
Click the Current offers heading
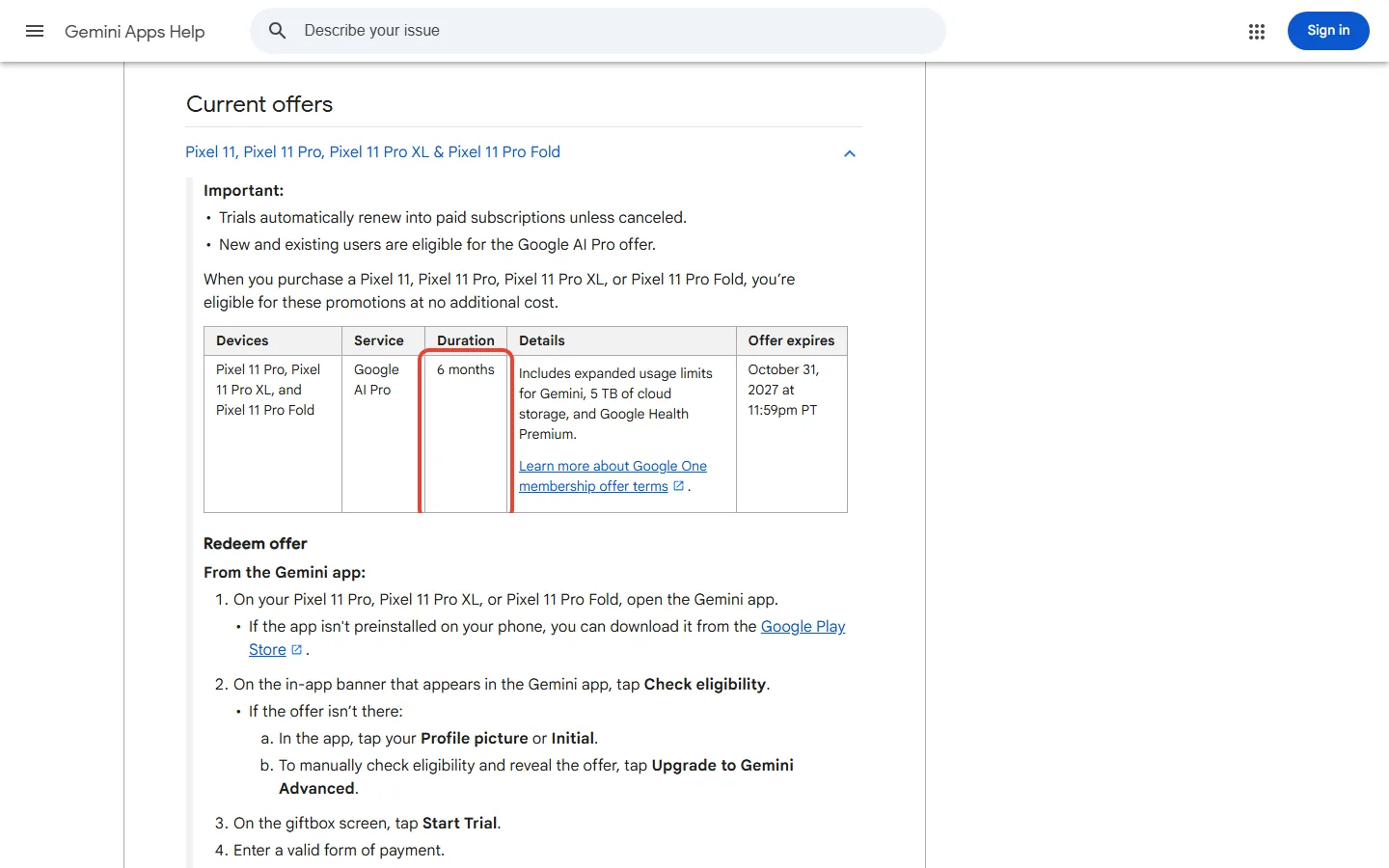pyautogui.click(x=259, y=104)
